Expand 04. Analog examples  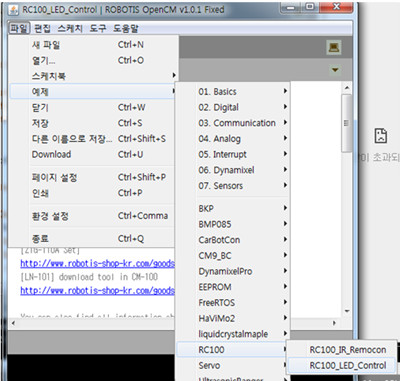coord(233,138)
